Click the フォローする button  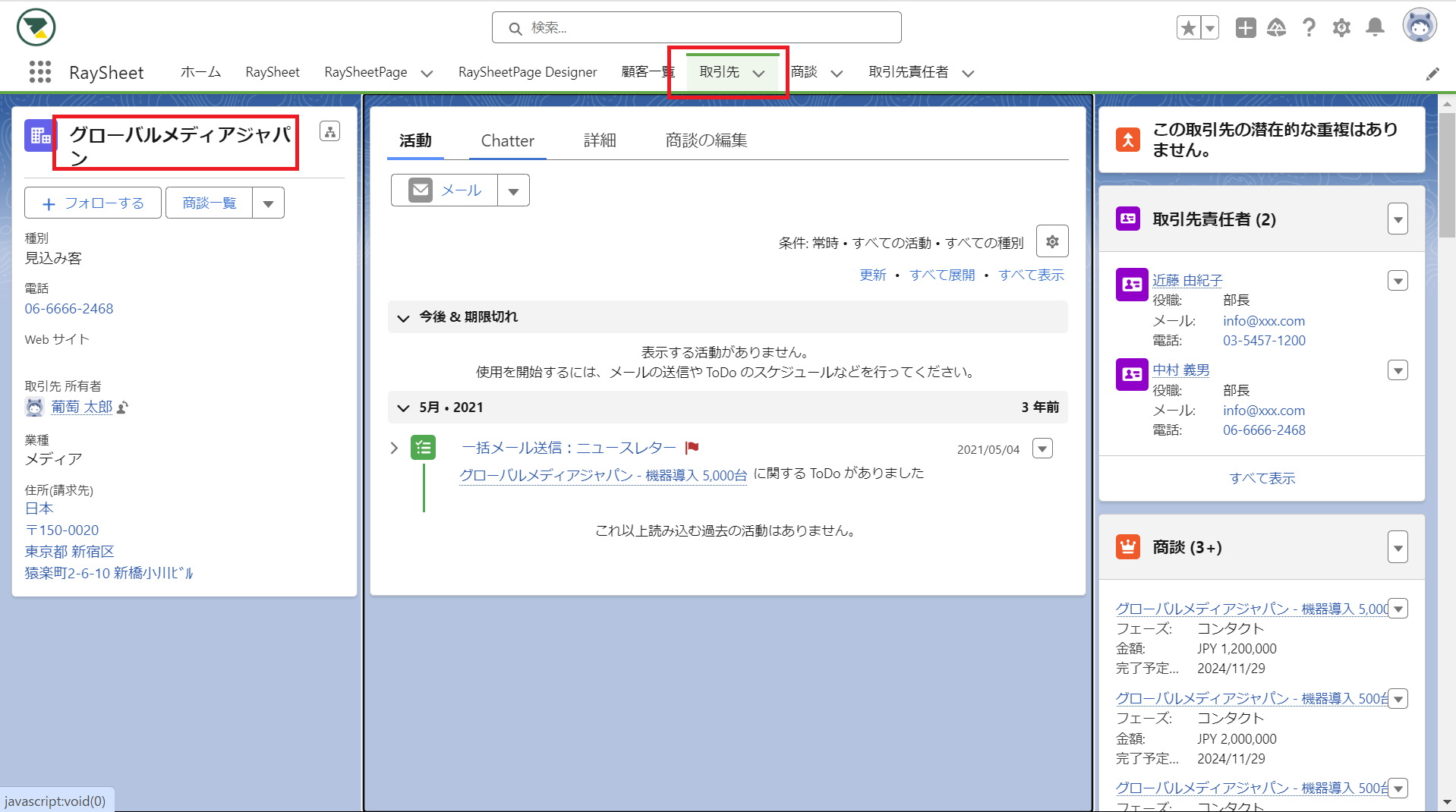click(93, 203)
